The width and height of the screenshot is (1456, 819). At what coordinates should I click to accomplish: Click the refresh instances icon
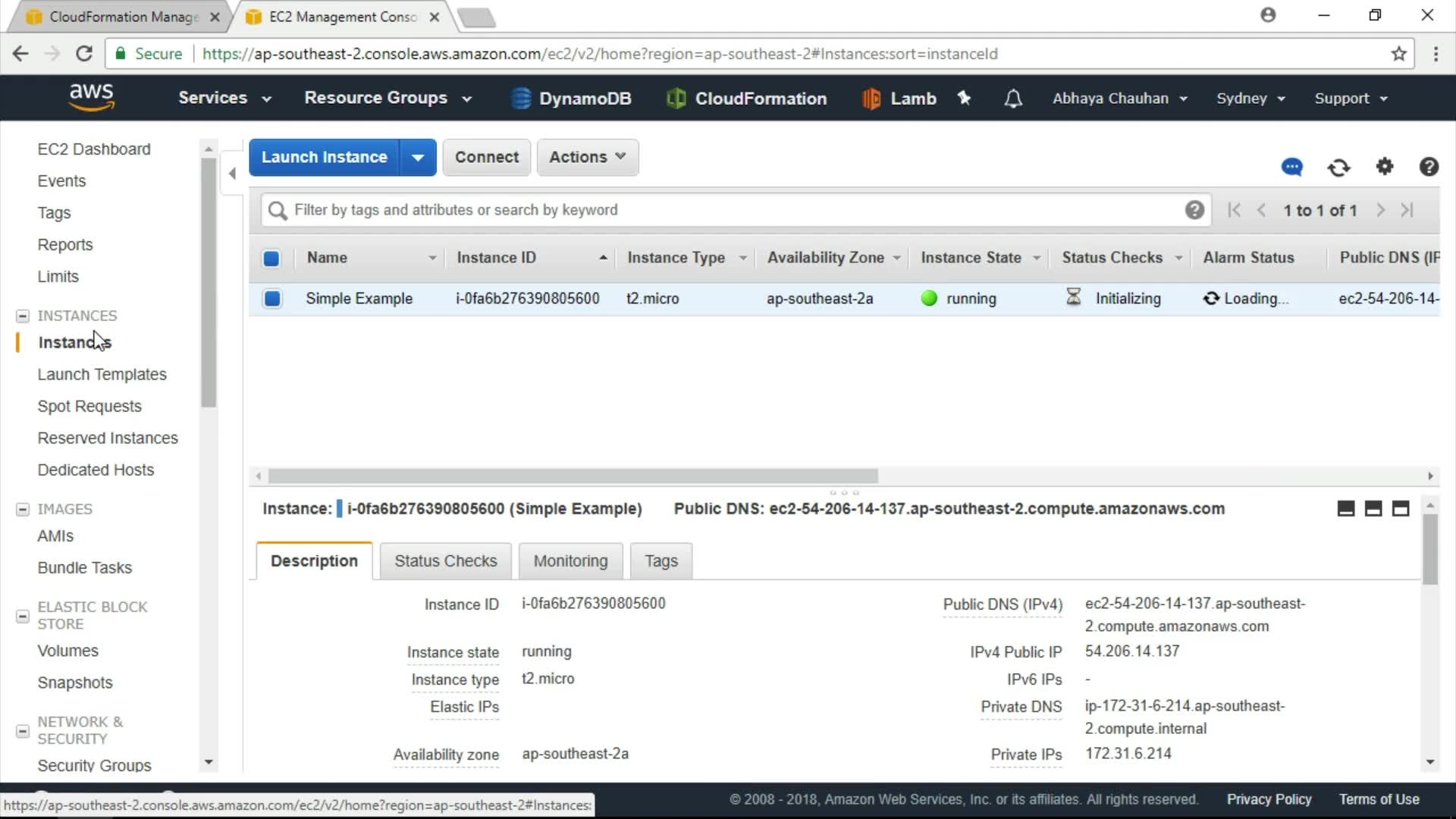[1338, 167]
